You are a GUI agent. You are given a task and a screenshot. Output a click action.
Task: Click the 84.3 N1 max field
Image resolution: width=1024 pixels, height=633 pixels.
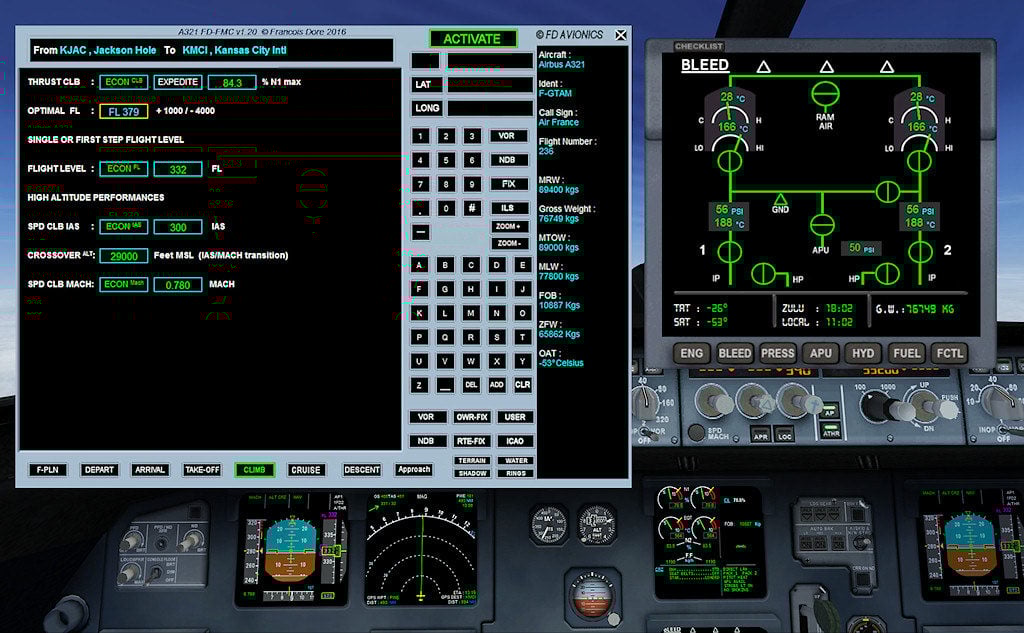[232, 83]
